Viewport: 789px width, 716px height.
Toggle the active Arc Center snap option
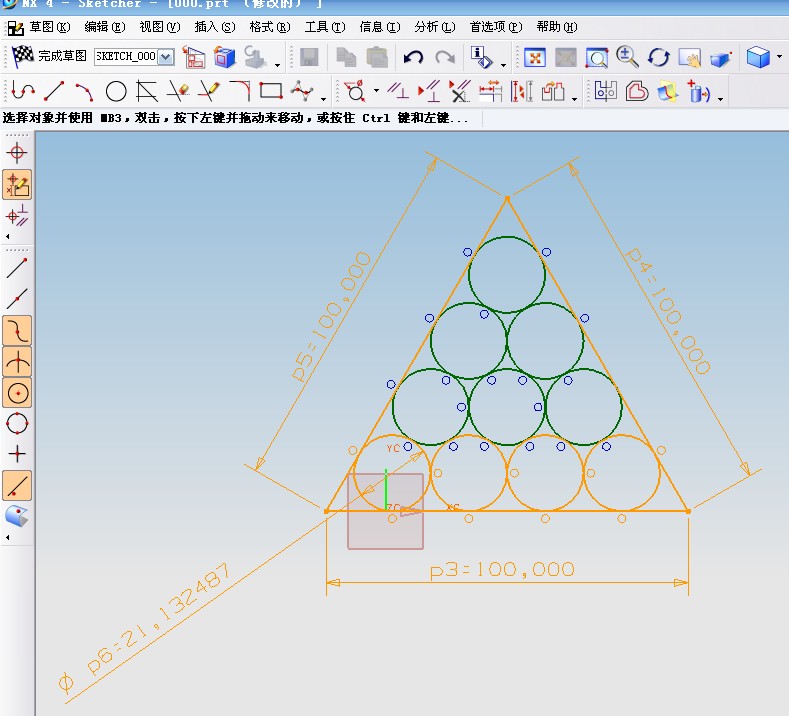point(17,392)
